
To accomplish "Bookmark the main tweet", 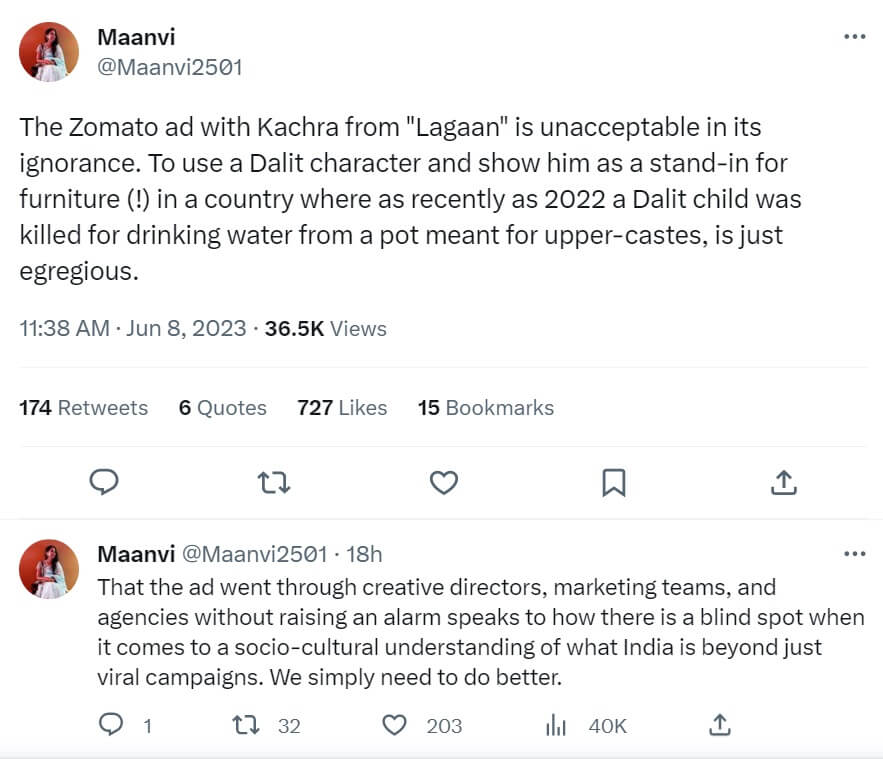I will tap(613, 483).
